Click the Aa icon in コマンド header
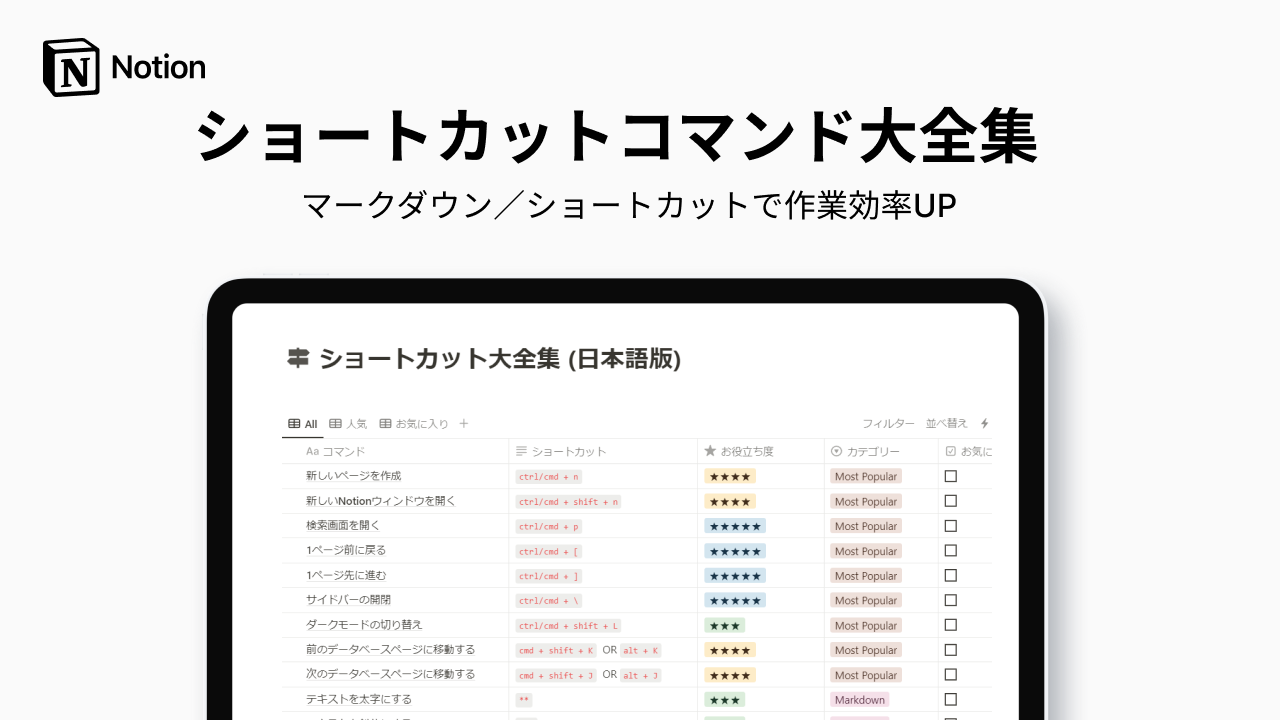The image size is (1280, 720). (312, 451)
